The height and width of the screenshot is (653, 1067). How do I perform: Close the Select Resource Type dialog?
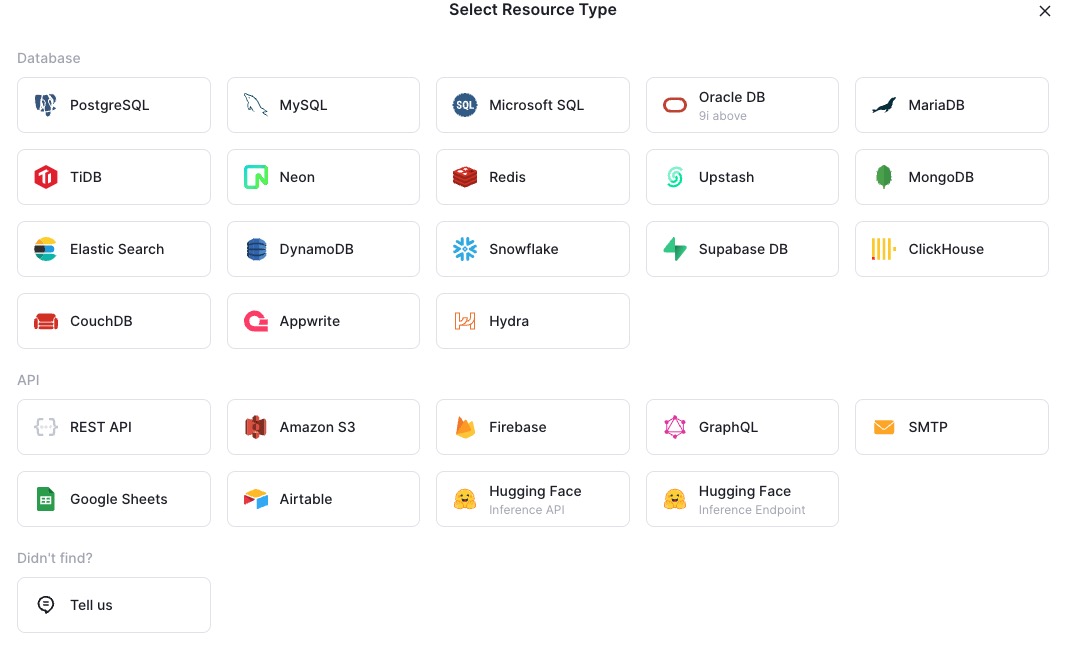pos(1044,11)
